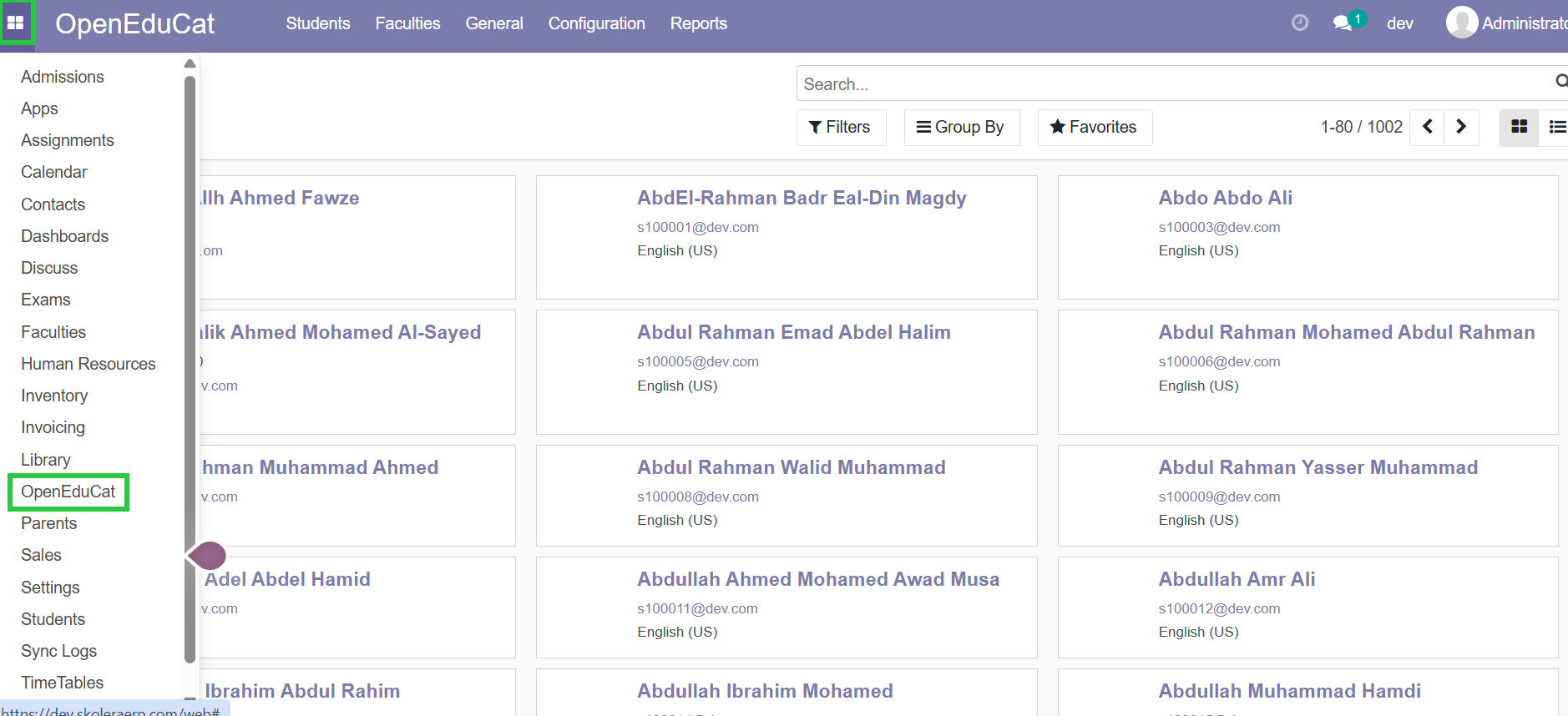Open Abdul Rahman Yasser Muhammad card
This screenshot has width=1568, height=716.
pyautogui.click(x=1308, y=496)
